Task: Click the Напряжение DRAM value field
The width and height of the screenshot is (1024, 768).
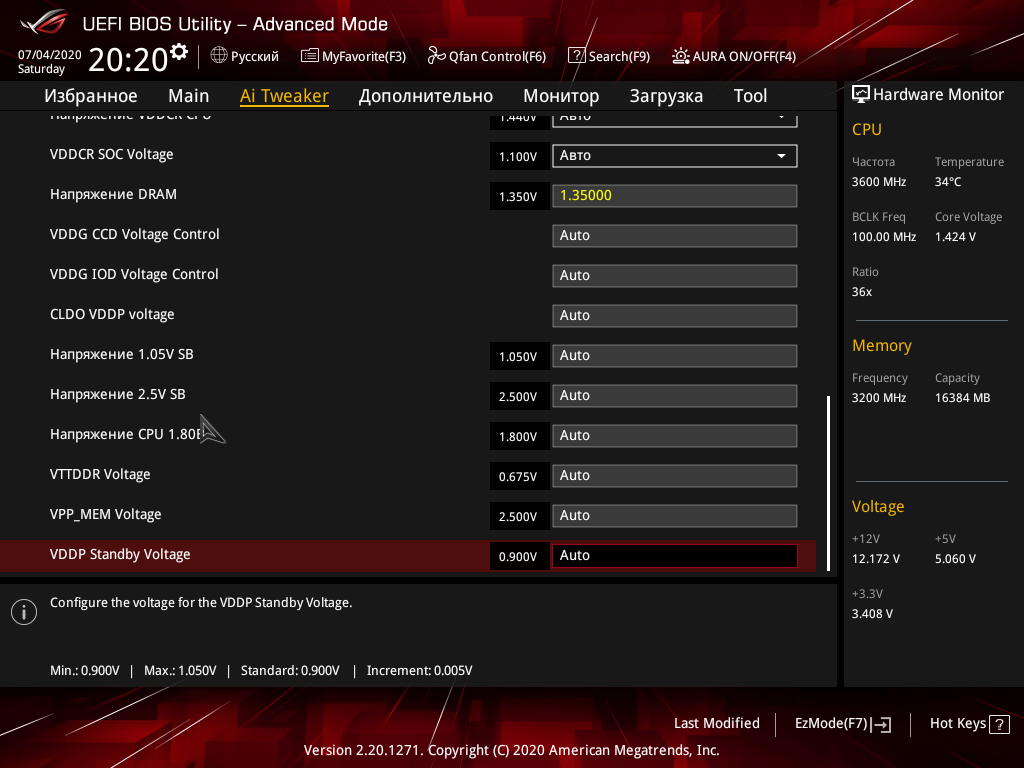Action: (675, 196)
